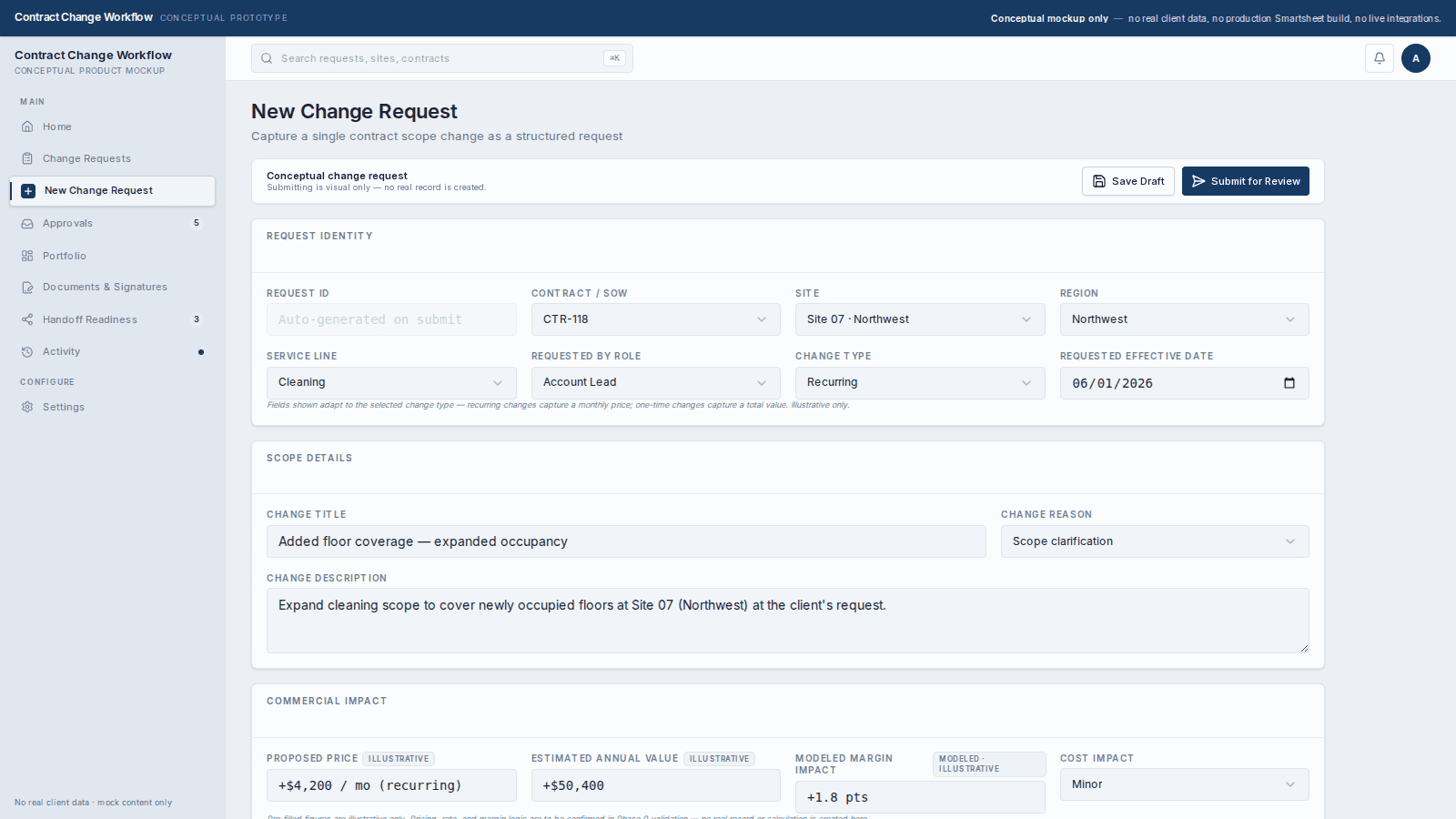Click the search magnifier icon
Screen dimensions: 1456x819
pos(267,58)
